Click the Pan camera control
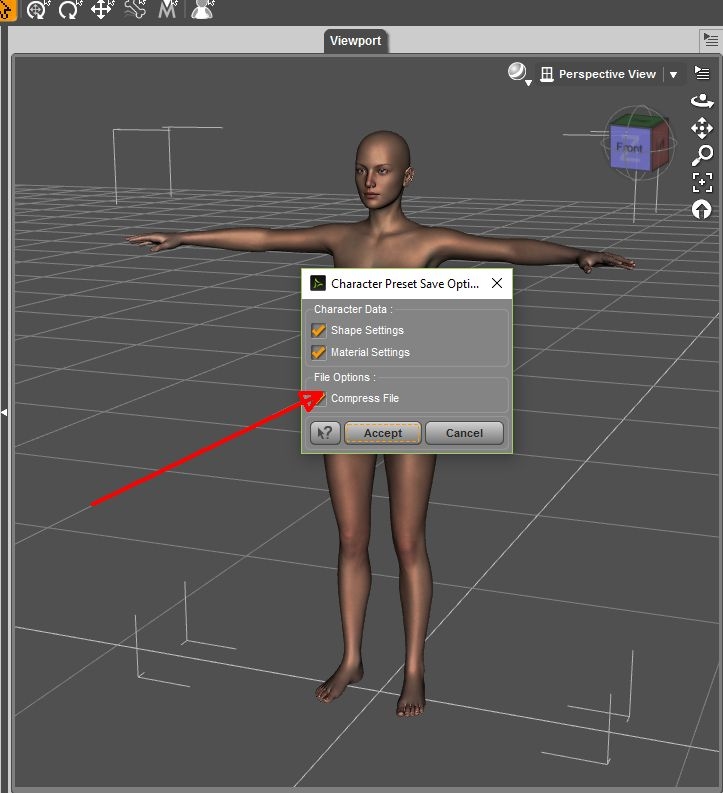 coord(702,128)
